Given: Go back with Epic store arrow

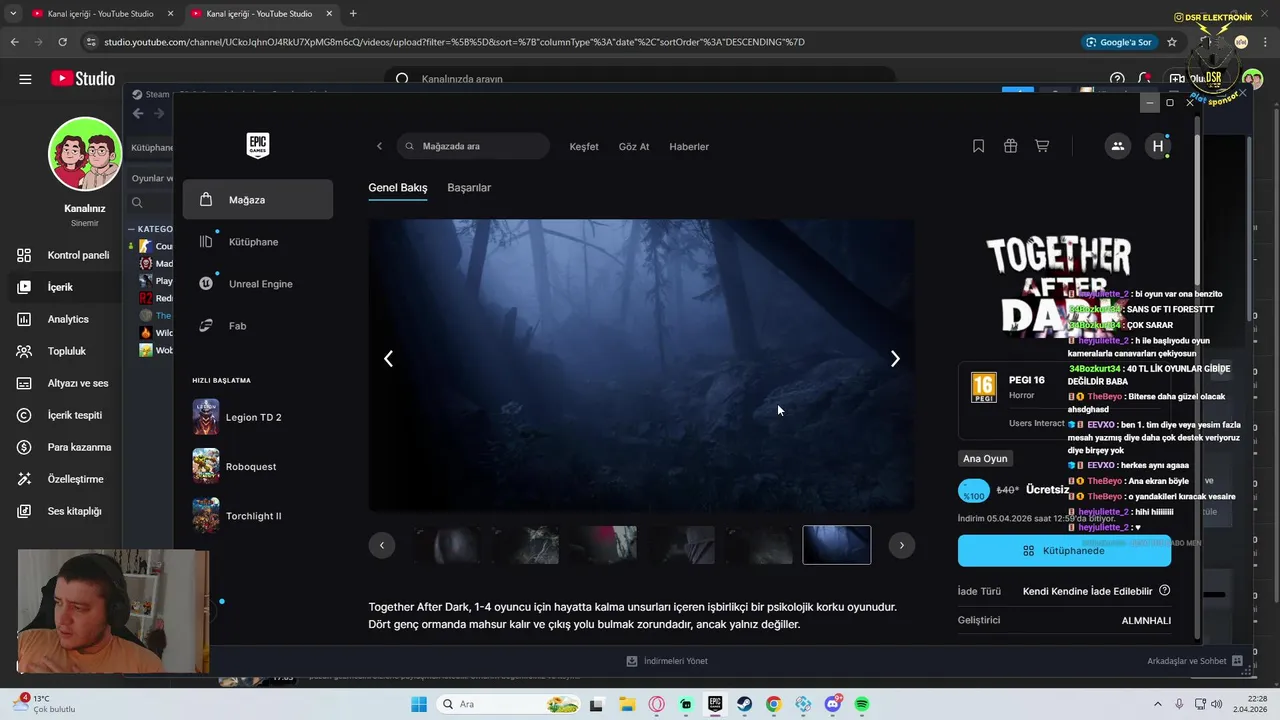Looking at the screenshot, I should (379, 146).
